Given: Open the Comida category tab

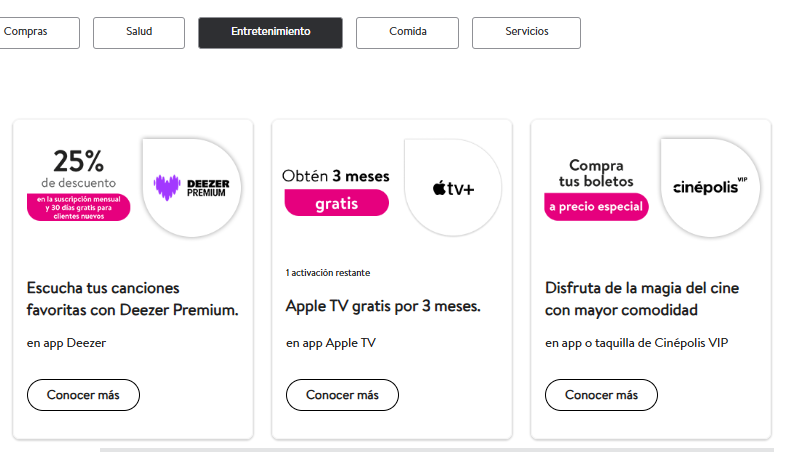Looking at the screenshot, I should point(407,32).
